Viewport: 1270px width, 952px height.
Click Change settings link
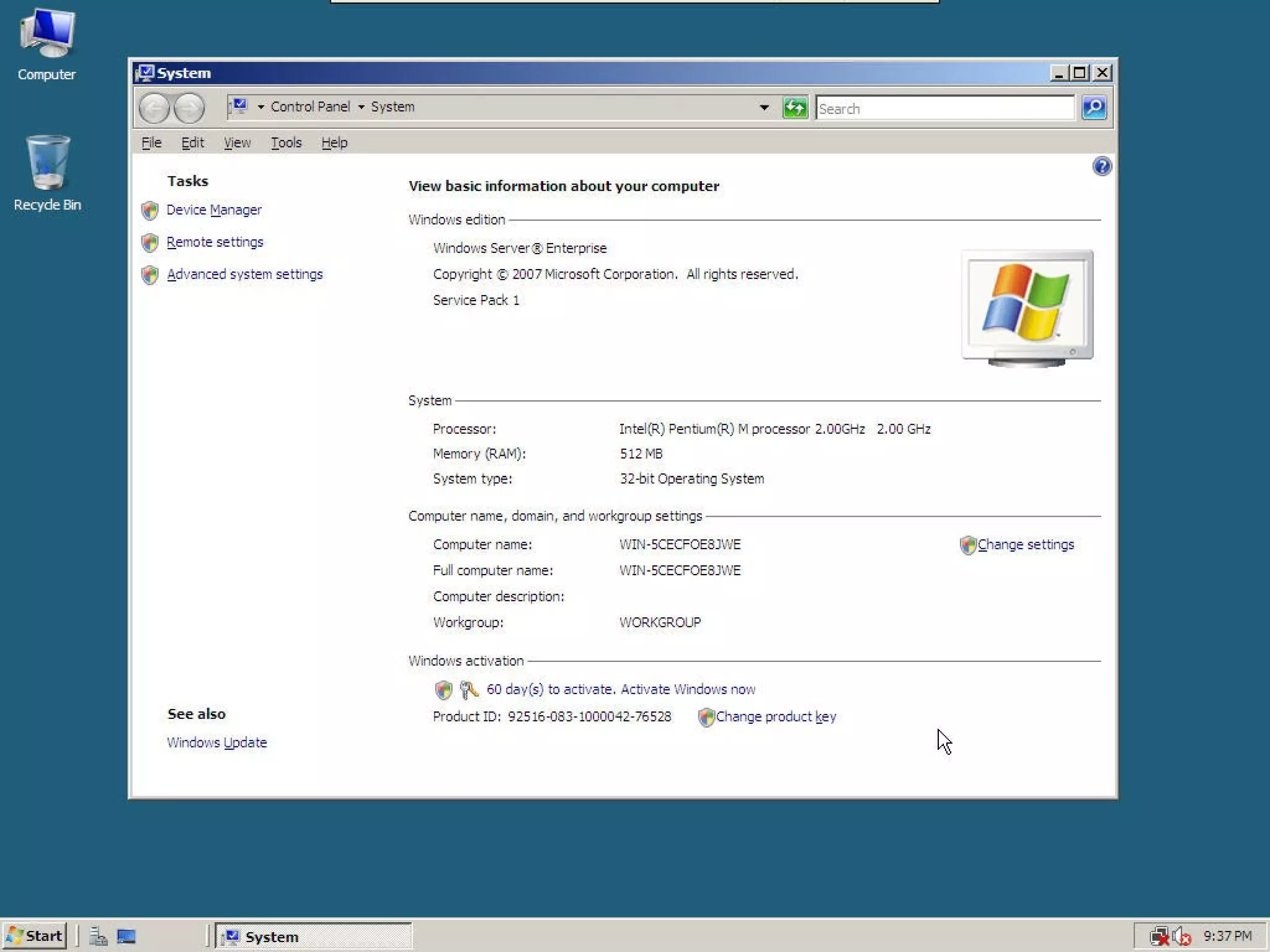1025,545
